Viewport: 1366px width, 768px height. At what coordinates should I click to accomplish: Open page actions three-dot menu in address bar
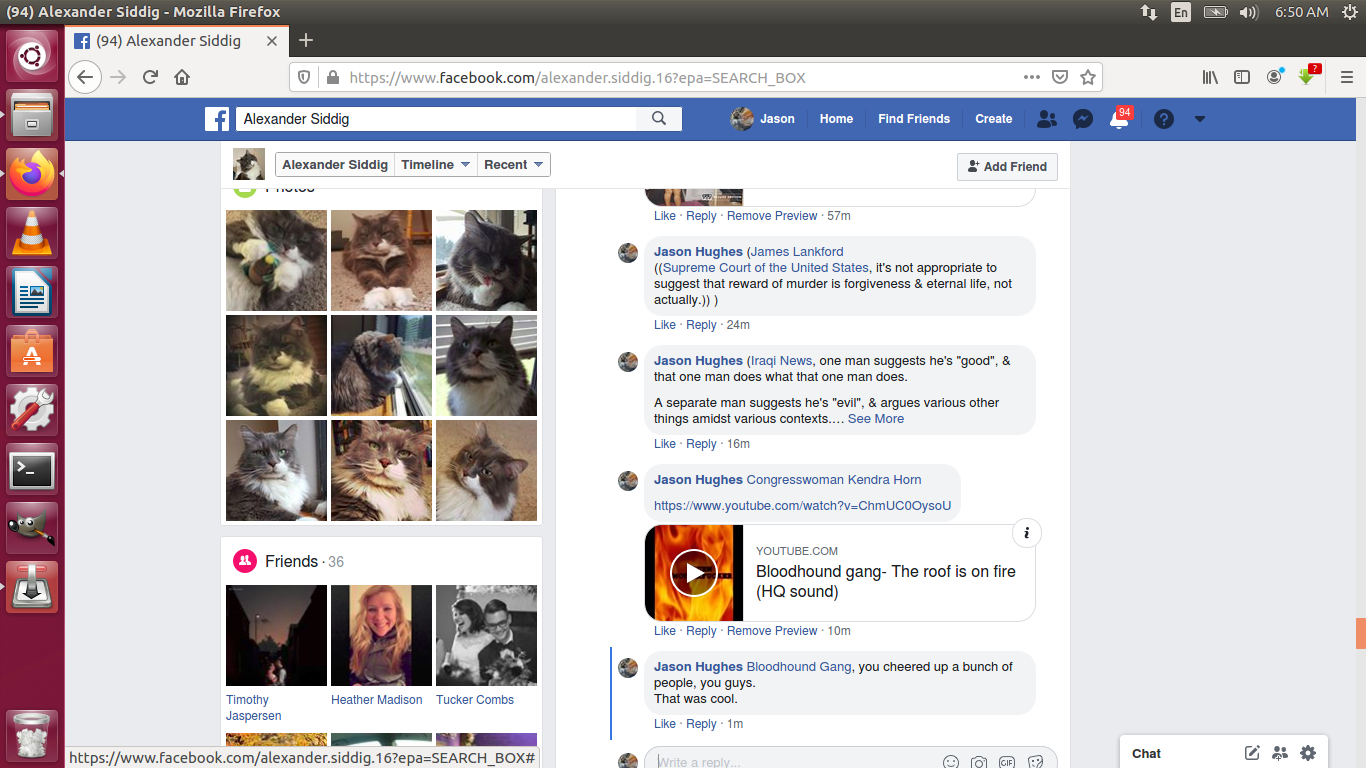pyautogui.click(x=1032, y=77)
